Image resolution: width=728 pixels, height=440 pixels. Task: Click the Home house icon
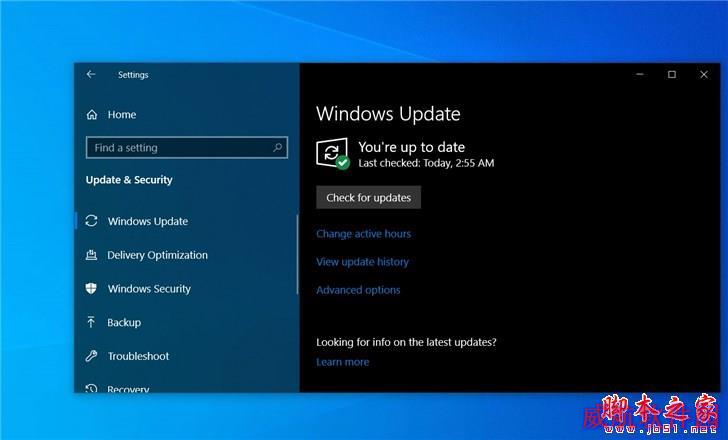92,115
